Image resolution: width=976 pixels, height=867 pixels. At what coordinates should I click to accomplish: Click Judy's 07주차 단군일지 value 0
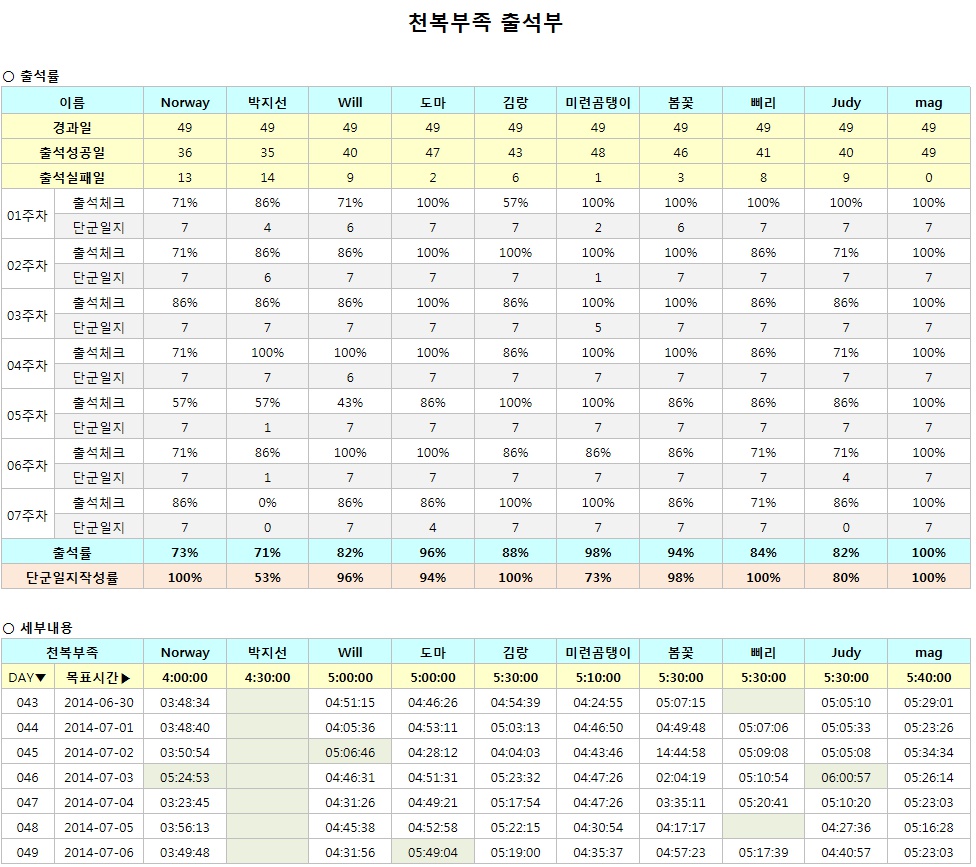click(x=846, y=527)
